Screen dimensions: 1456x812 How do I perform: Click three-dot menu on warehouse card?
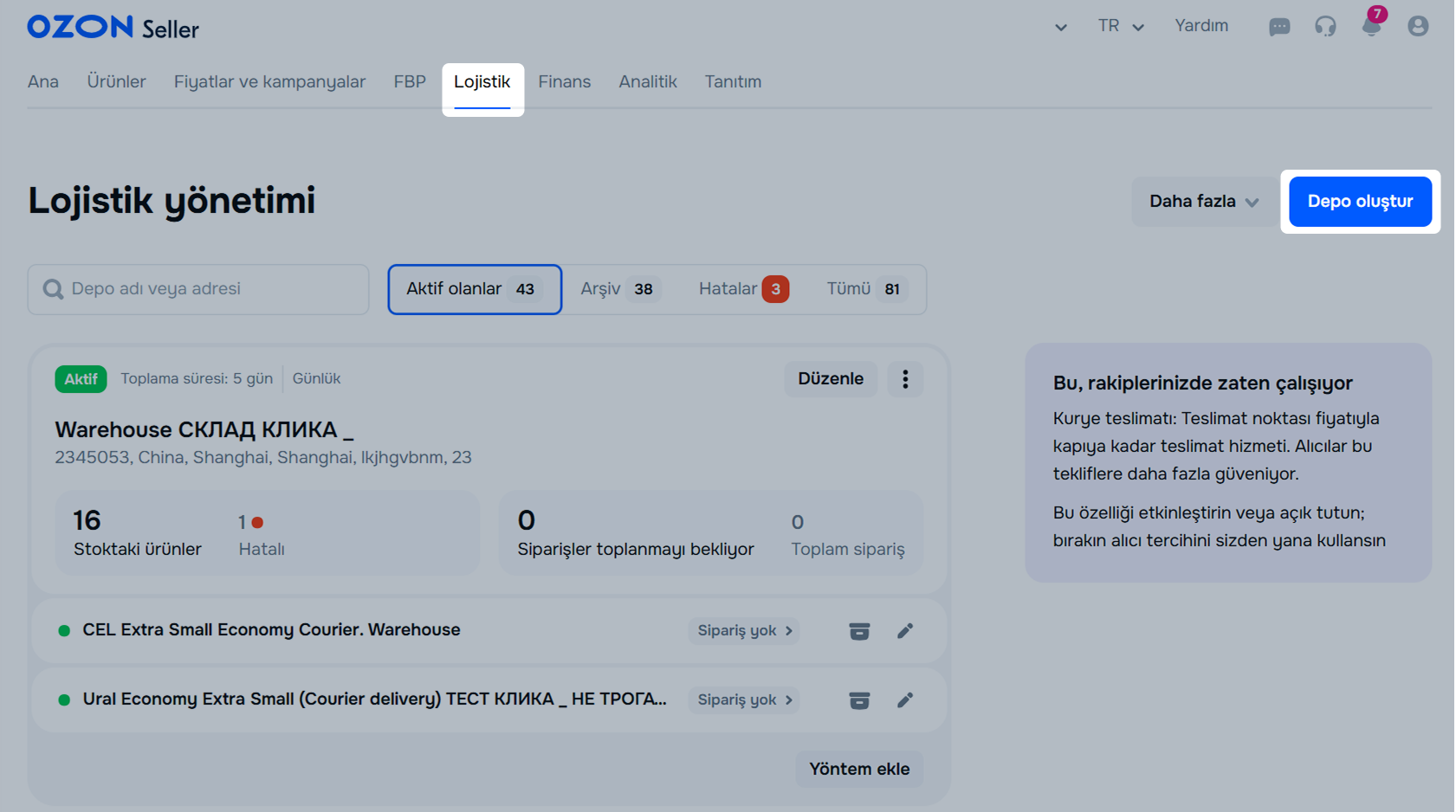[905, 379]
